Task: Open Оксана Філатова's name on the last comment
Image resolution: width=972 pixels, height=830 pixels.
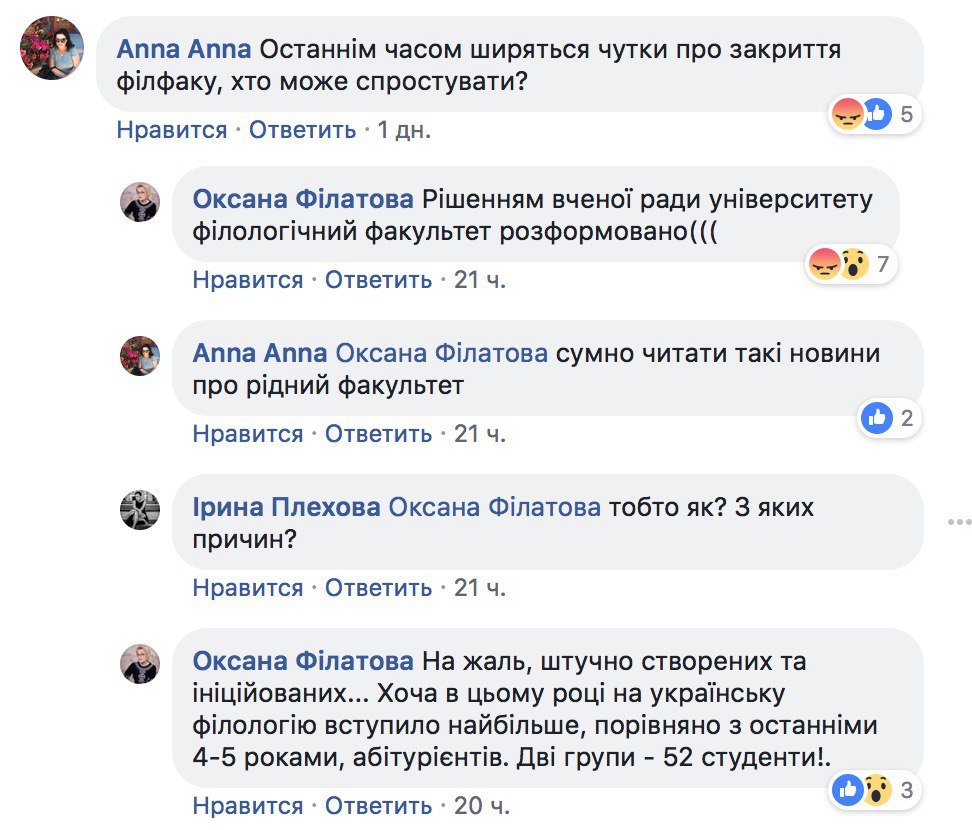Action: [302, 661]
